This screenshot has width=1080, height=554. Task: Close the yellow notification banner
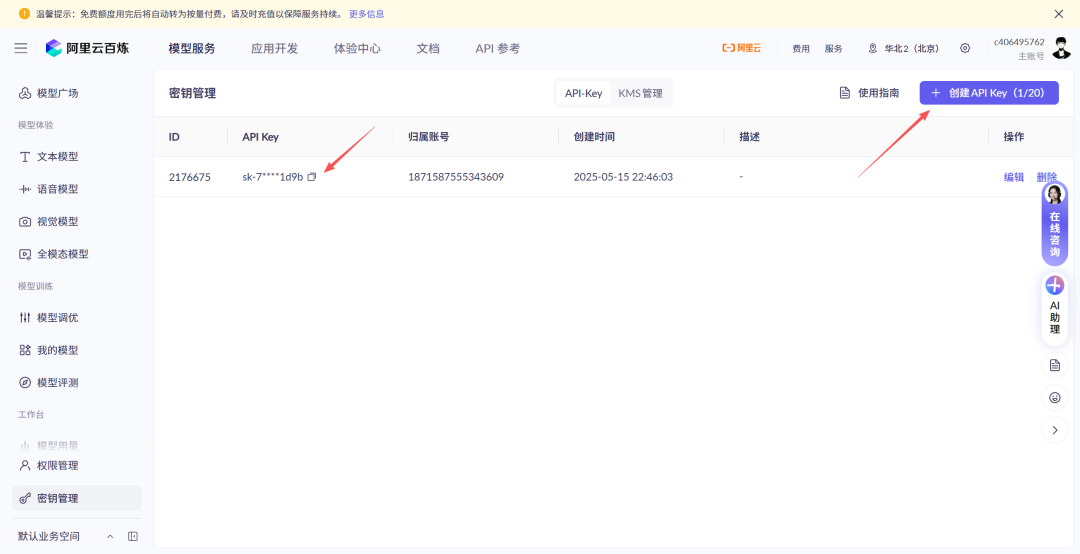(1059, 14)
